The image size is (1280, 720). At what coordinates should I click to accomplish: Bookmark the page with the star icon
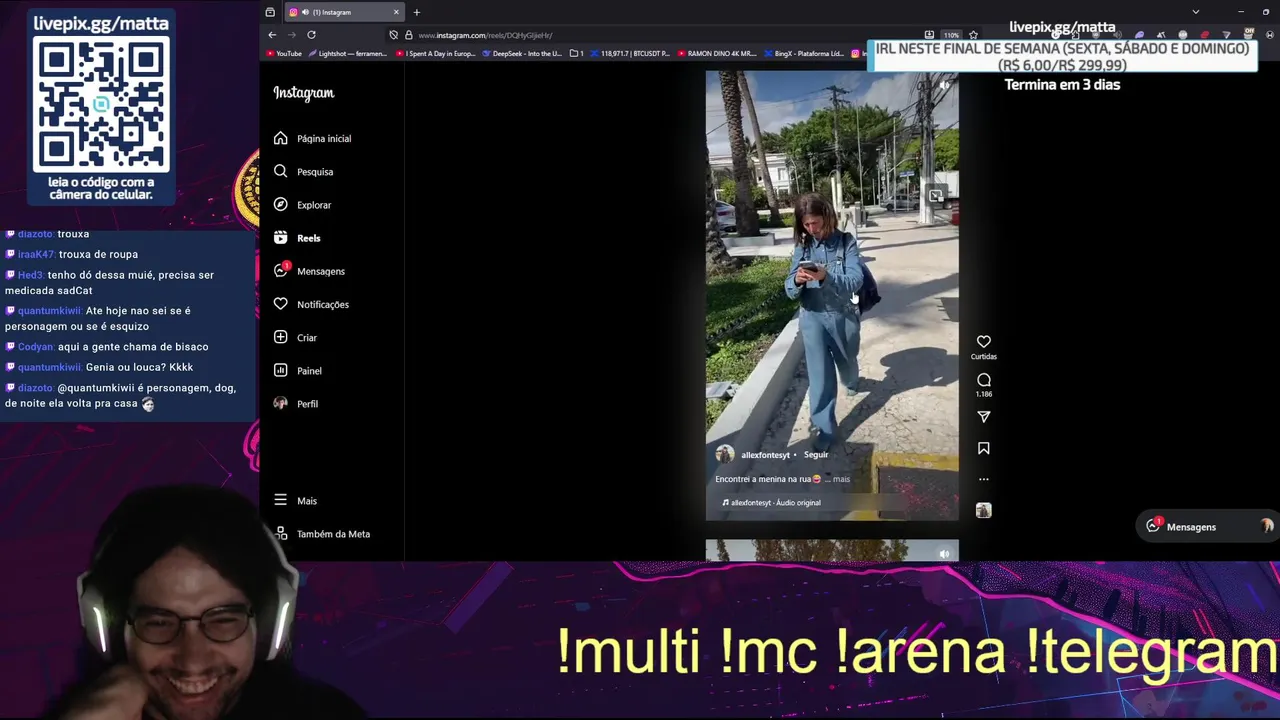[973, 35]
